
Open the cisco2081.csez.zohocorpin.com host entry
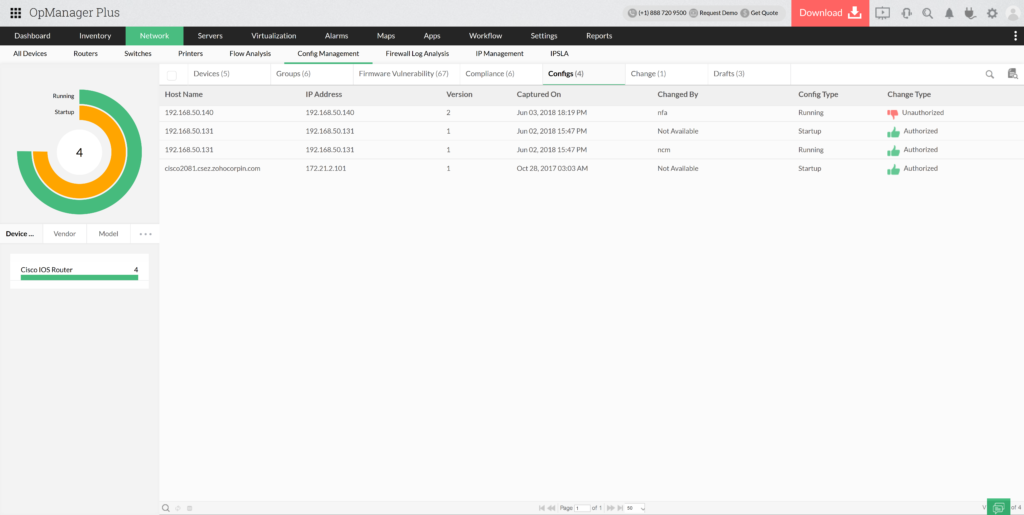212,169
